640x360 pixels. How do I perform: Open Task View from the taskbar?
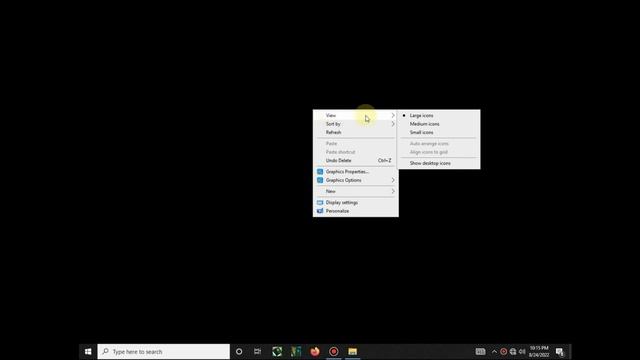[258, 351]
